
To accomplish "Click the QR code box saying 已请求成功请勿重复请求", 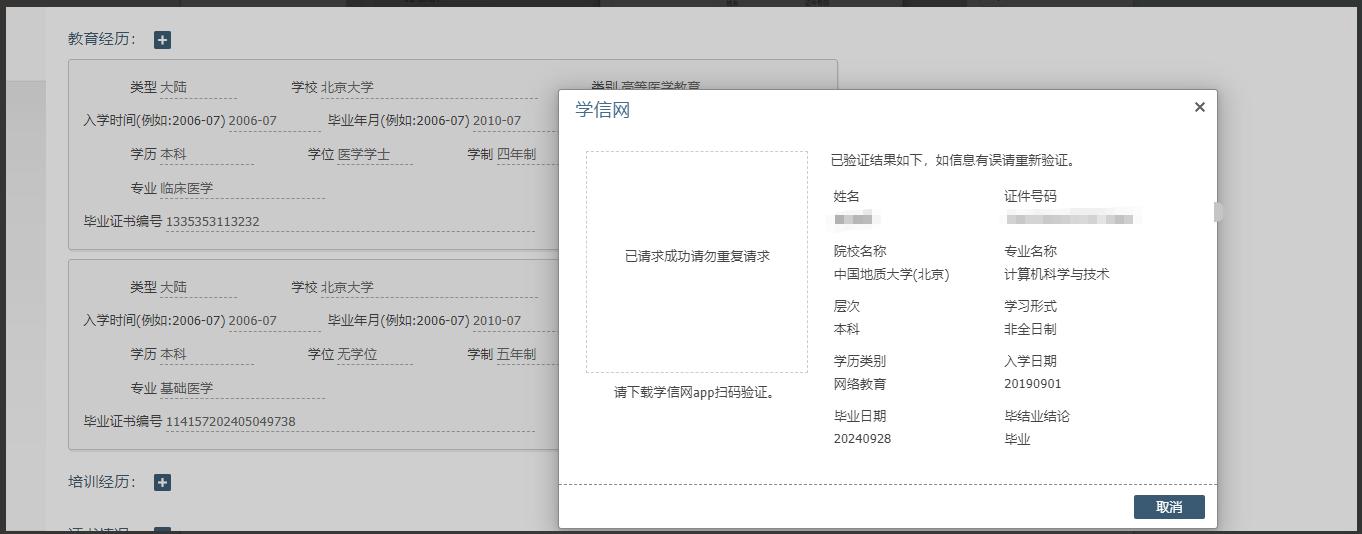I will click(x=696, y=262).
